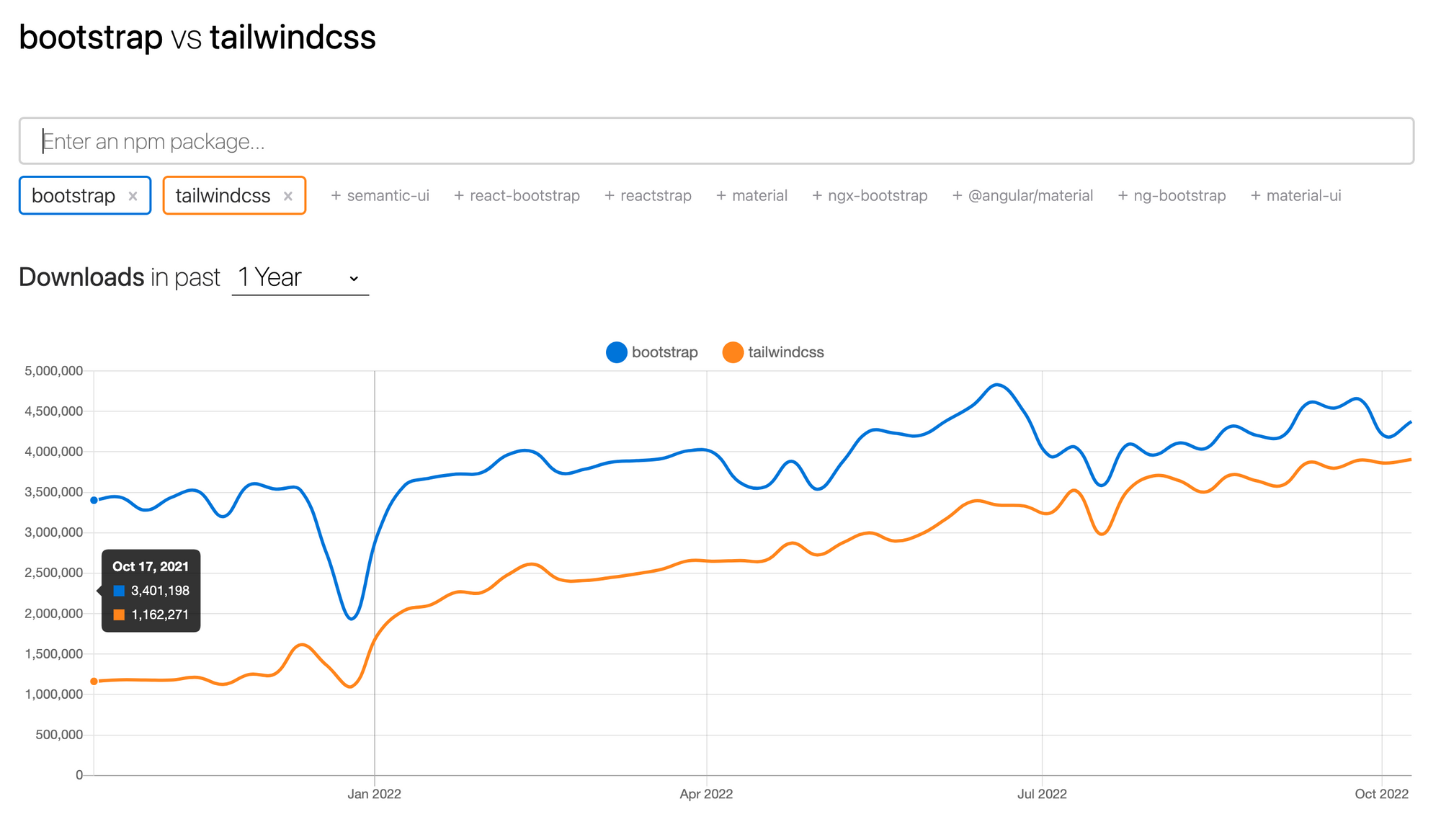Click the tailwindcss package tag
Screen dimensions: 1441x840
(223, 196)
